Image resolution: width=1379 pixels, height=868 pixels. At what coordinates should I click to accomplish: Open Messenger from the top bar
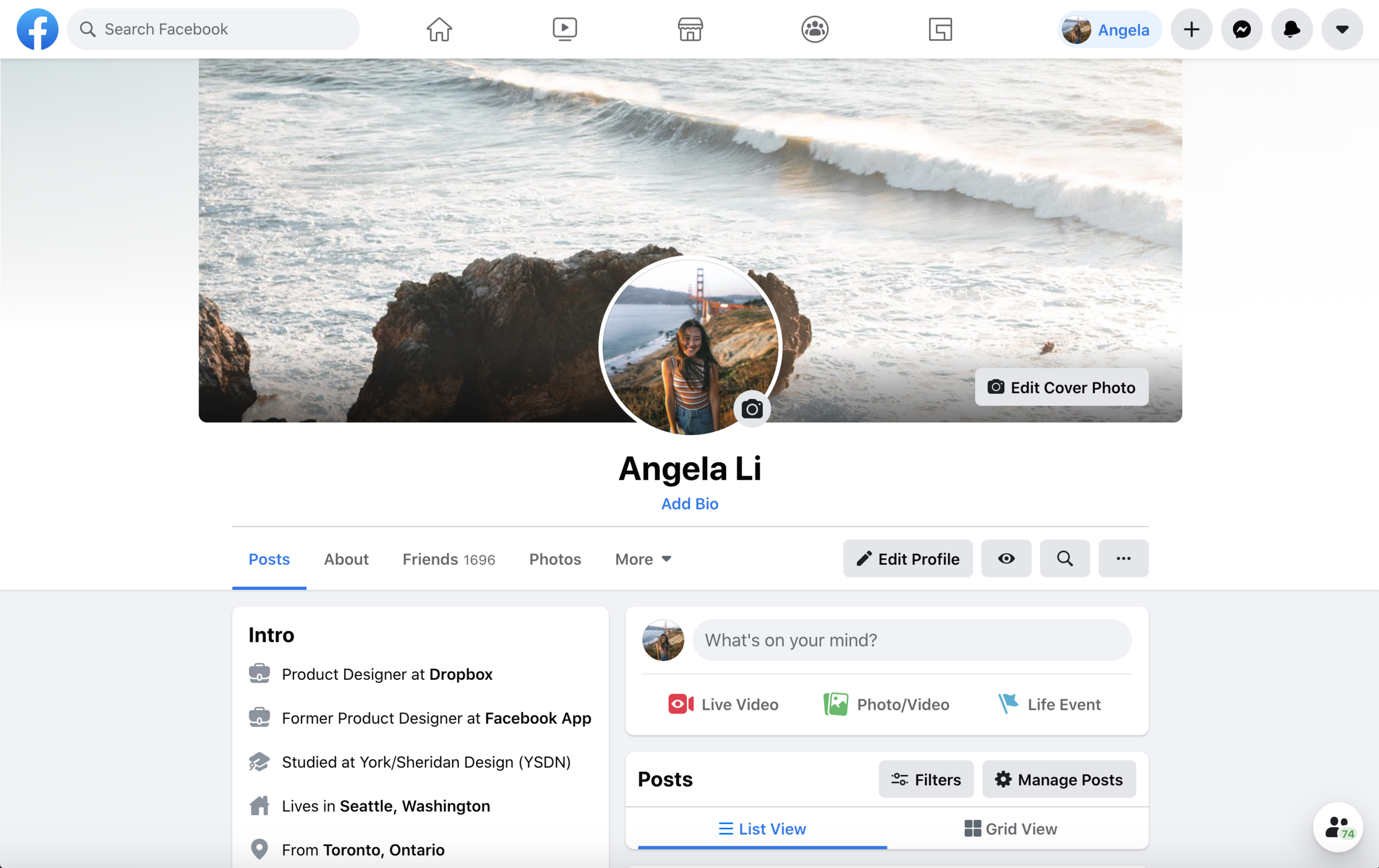(x=1242, y=29)
